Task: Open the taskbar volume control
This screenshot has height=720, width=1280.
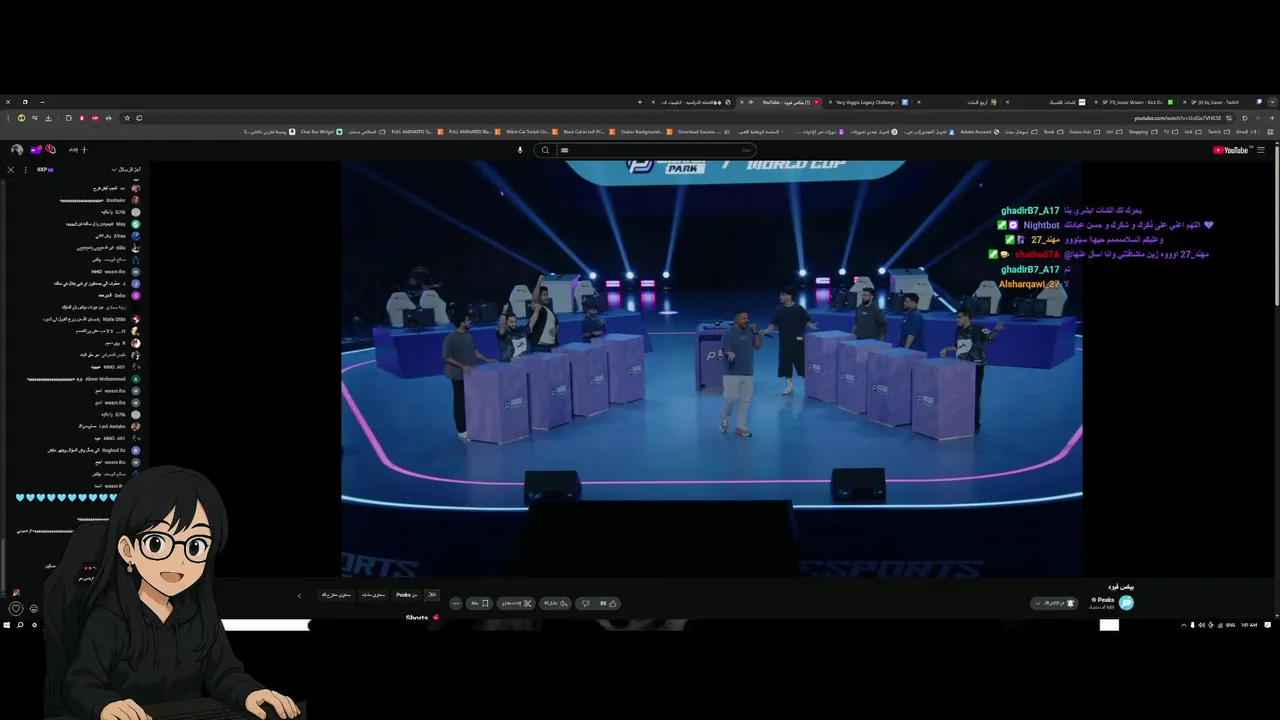Action: click(1201, 625)
